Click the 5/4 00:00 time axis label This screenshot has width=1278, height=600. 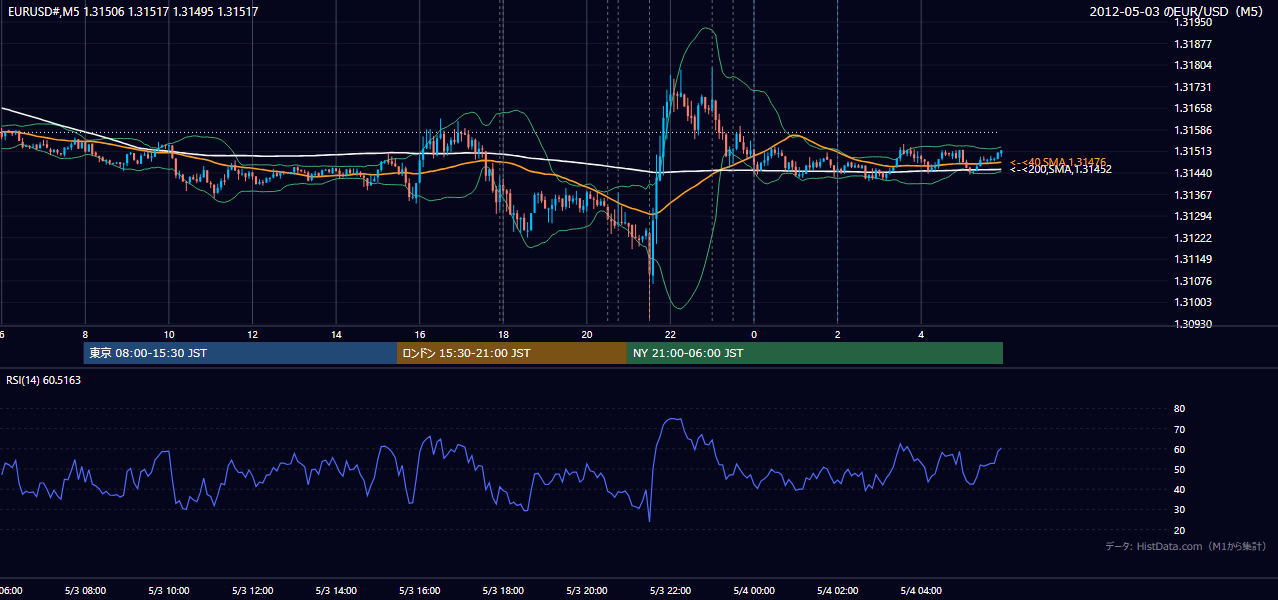[x=754, y=591]
